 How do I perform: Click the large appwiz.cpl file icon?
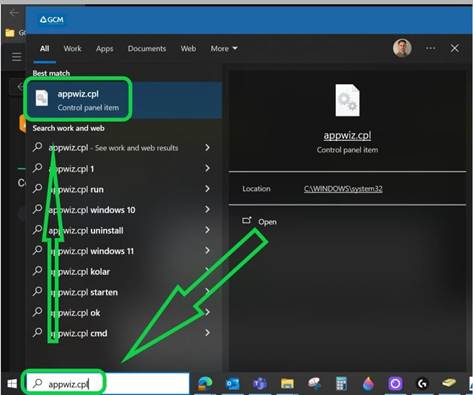point(347,100)
